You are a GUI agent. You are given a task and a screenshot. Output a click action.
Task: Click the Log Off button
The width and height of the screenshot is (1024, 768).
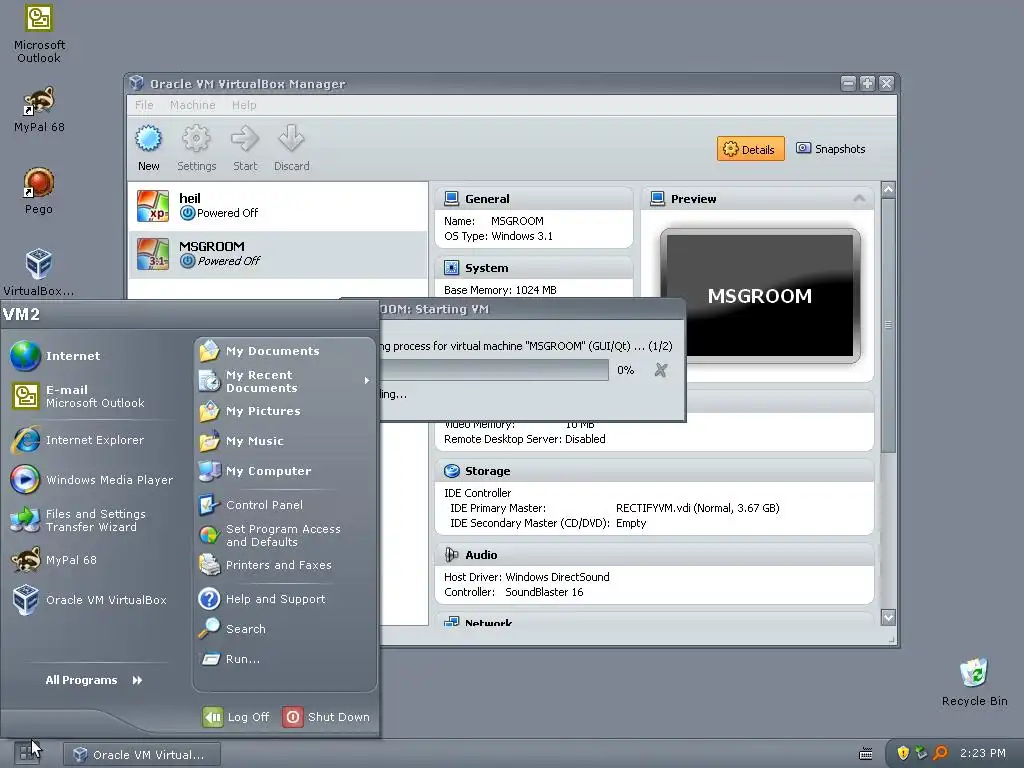[236, 717]
